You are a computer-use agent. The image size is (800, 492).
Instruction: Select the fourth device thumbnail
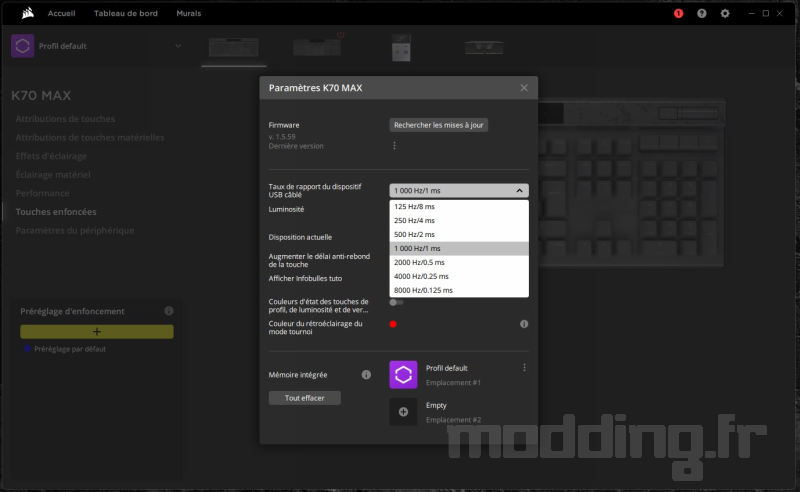[x=484, y=47]
